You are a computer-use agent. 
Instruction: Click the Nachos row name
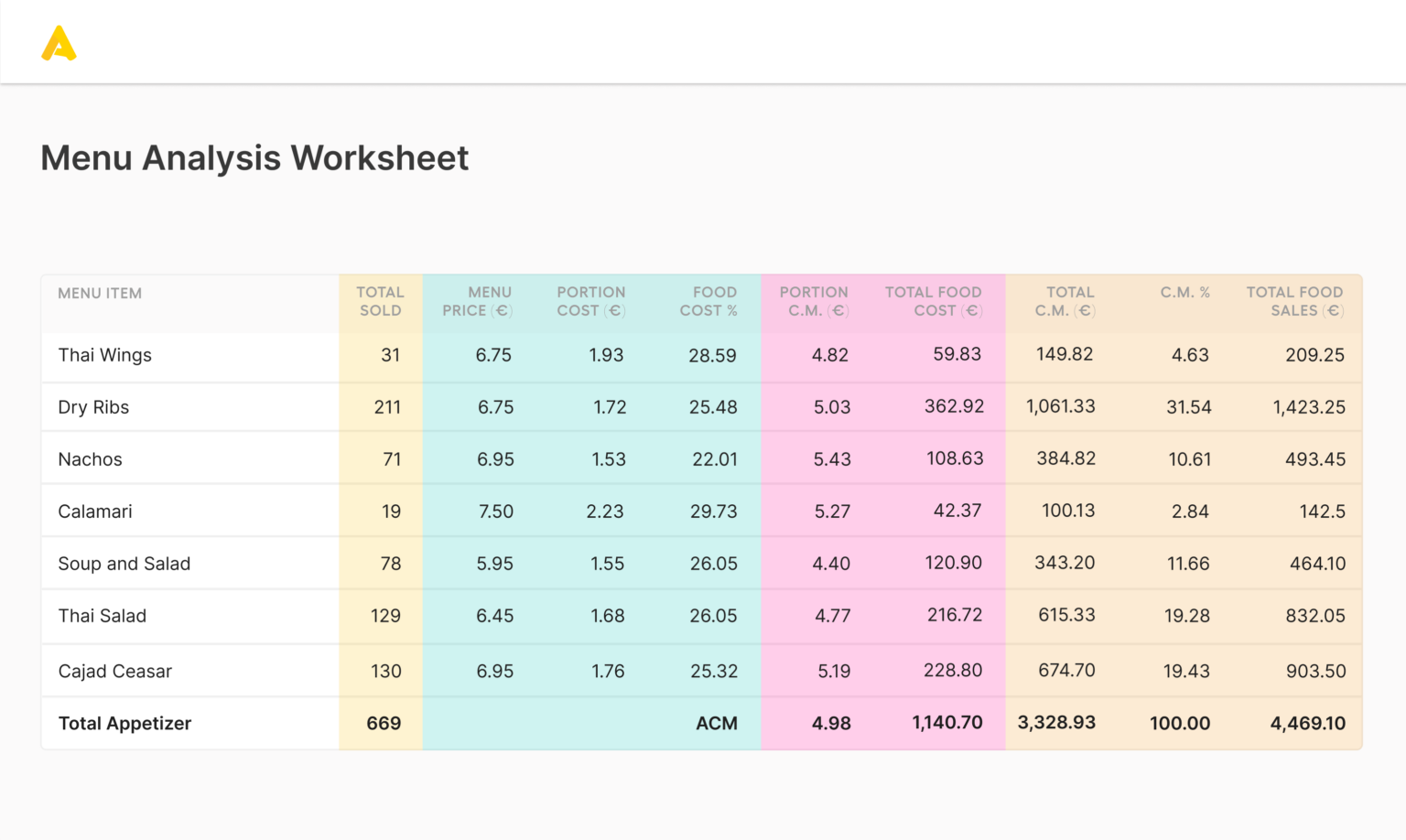click(90, 459)
